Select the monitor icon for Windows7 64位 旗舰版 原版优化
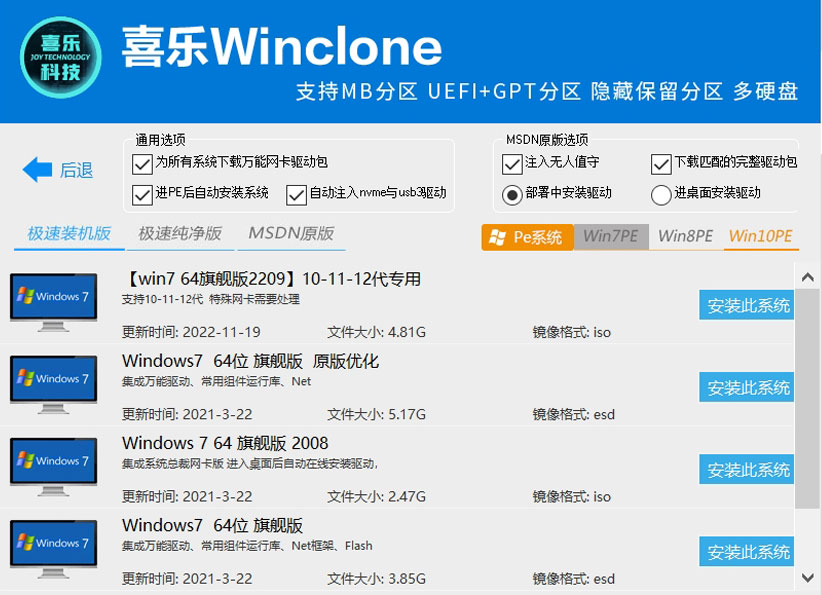 coord(53,385)
